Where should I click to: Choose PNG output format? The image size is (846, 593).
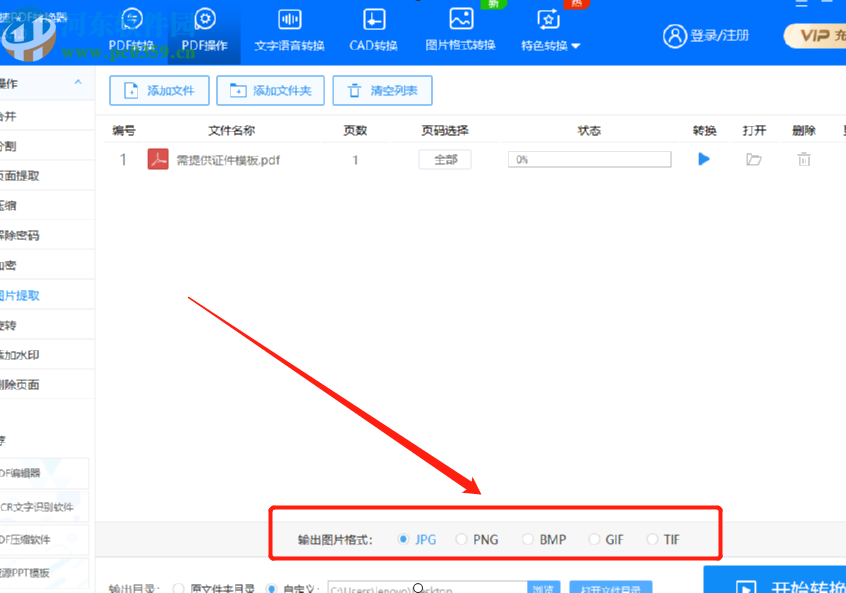pyautogui.click(x=463, y=539)
